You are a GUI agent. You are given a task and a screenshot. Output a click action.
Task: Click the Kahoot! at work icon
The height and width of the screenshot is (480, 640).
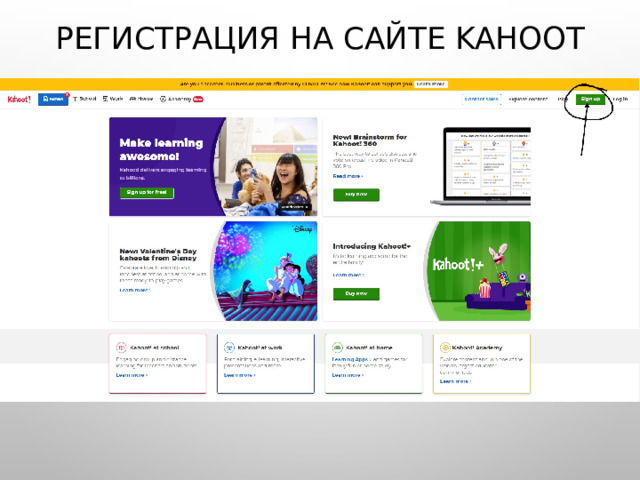[229, 347]
